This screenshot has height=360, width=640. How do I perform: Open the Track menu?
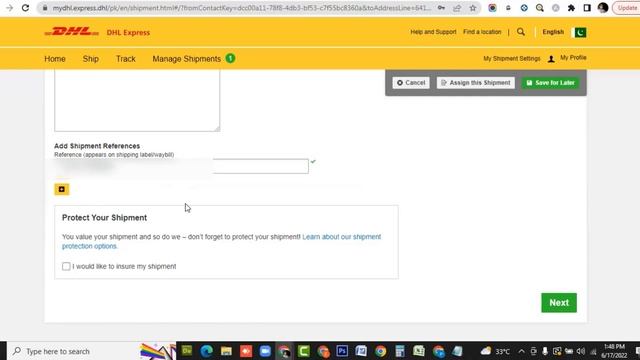tap(126, 59)
